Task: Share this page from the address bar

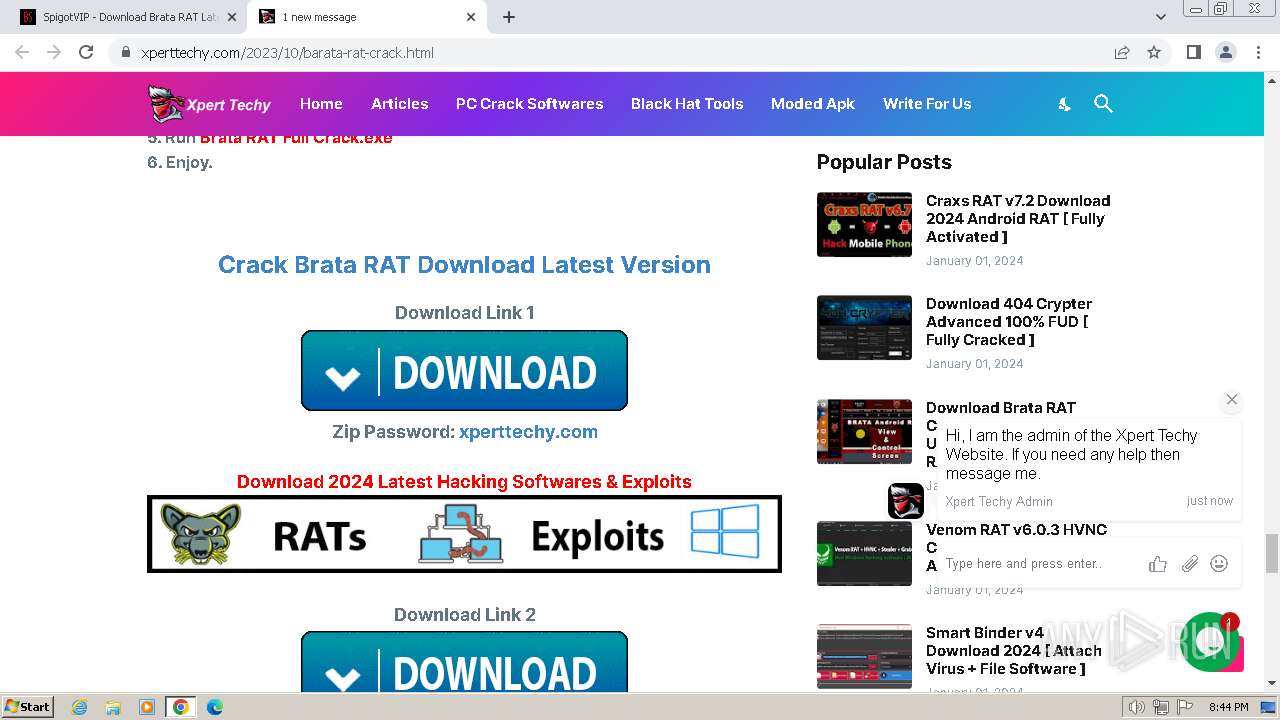Action: tap(1122, 52)
